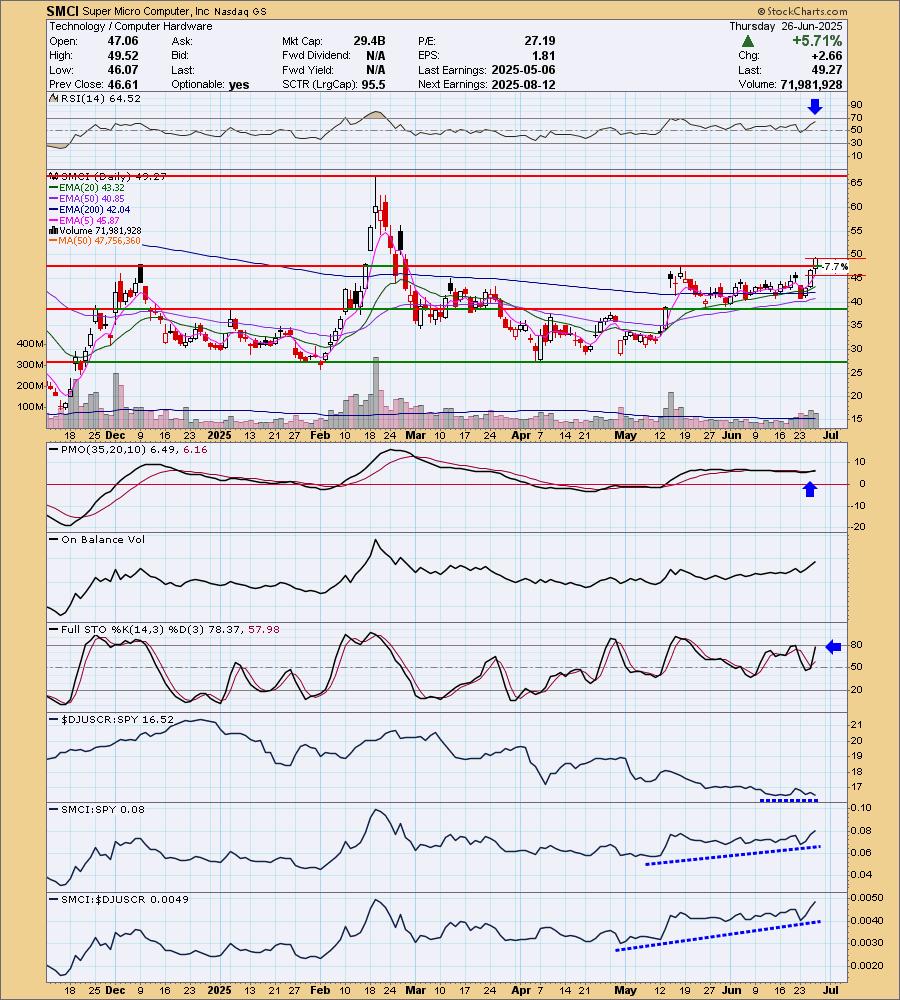Click the EPS value 1.81

543,55
